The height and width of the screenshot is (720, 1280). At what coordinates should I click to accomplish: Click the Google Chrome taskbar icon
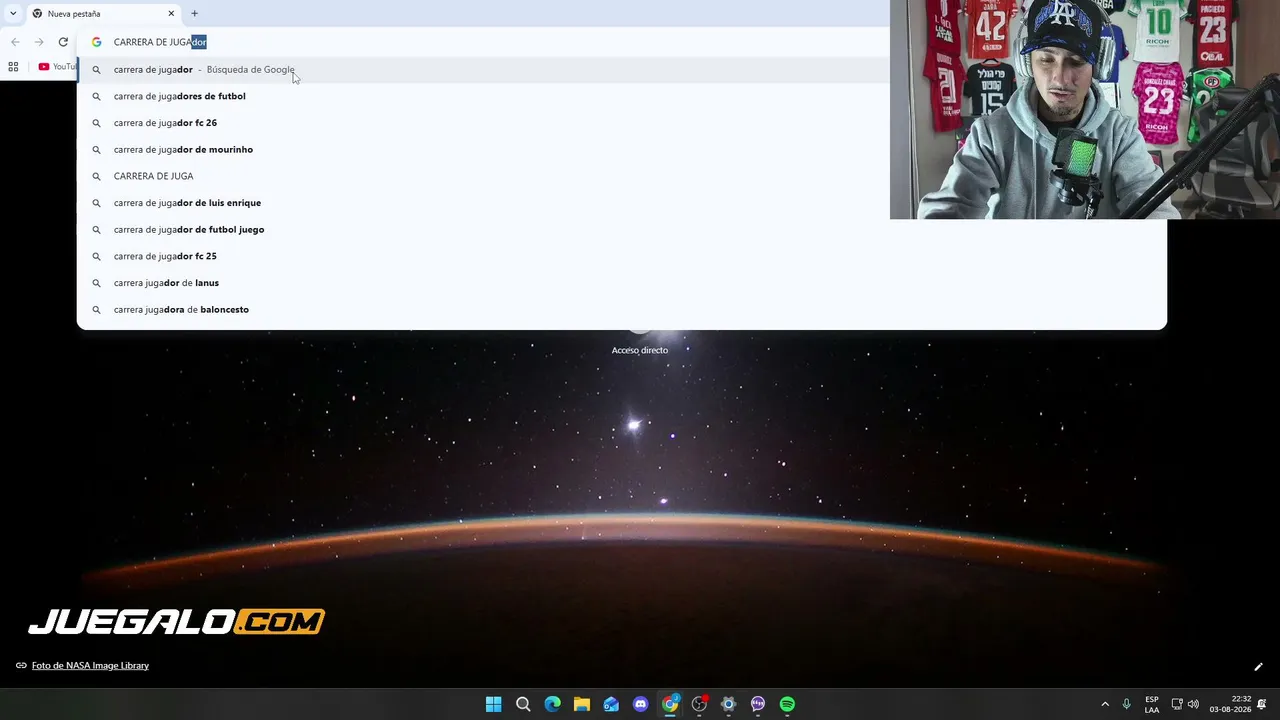(x=670, y=704)
